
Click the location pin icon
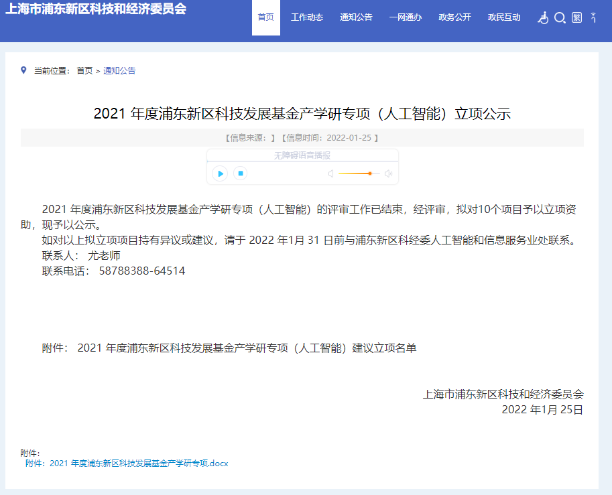[x=23, y=70]
